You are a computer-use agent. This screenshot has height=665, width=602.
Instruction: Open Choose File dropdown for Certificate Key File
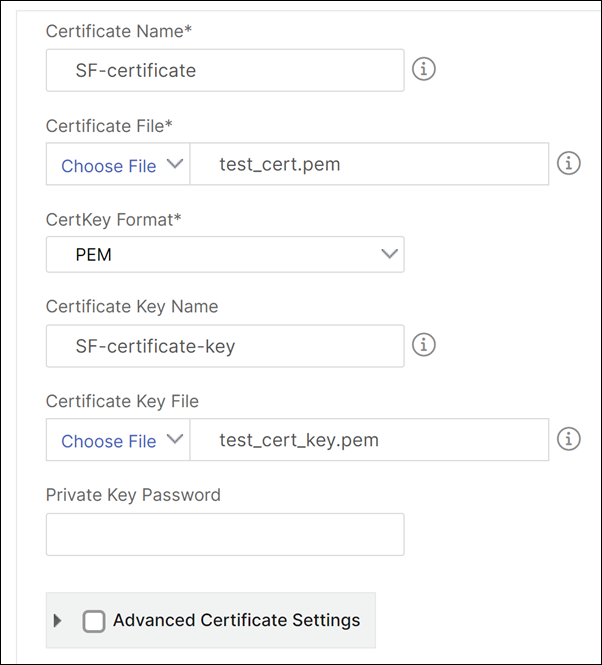pyautogui.click(x=118, y=440)
